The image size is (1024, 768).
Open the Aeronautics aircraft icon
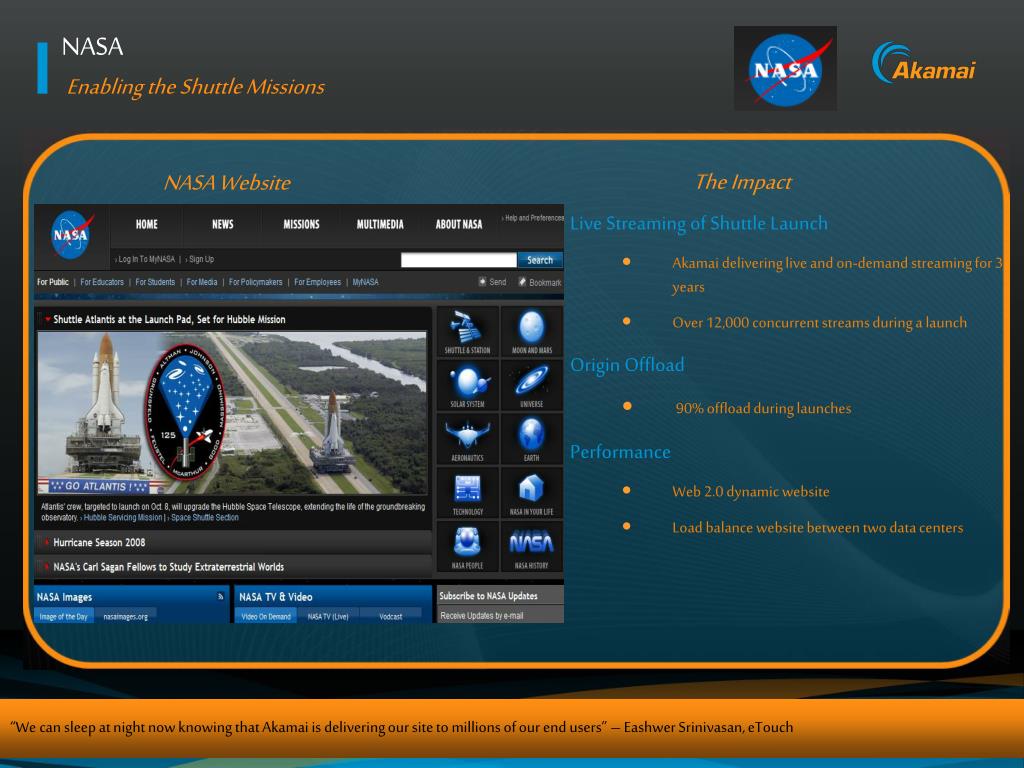468,439
